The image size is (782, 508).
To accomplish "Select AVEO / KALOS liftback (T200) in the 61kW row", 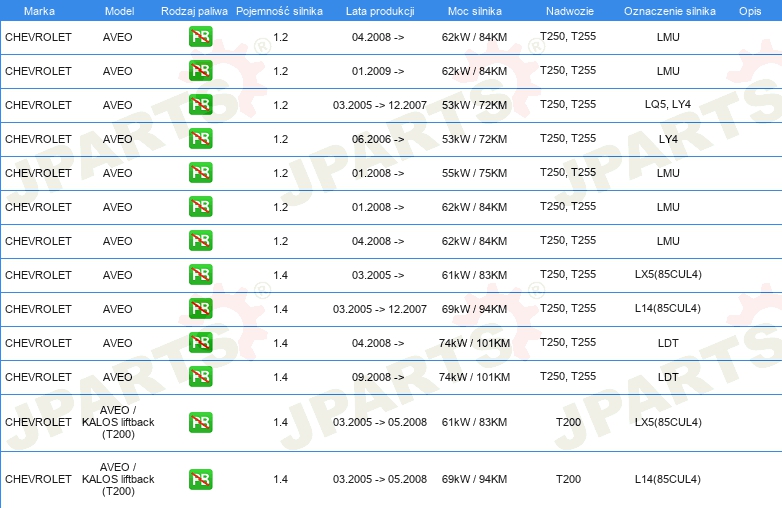I will pos(118,422).
